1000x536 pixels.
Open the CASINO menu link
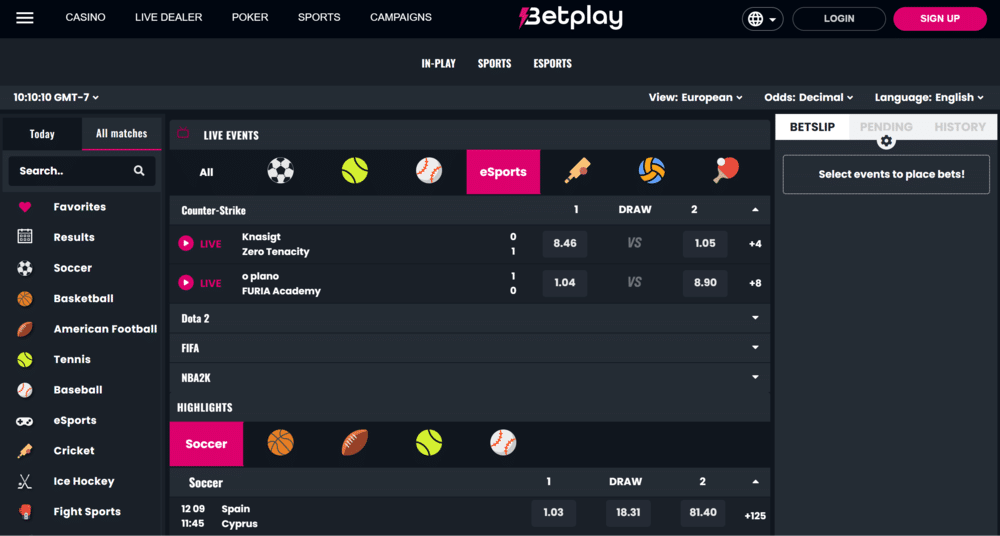point(85,18)
